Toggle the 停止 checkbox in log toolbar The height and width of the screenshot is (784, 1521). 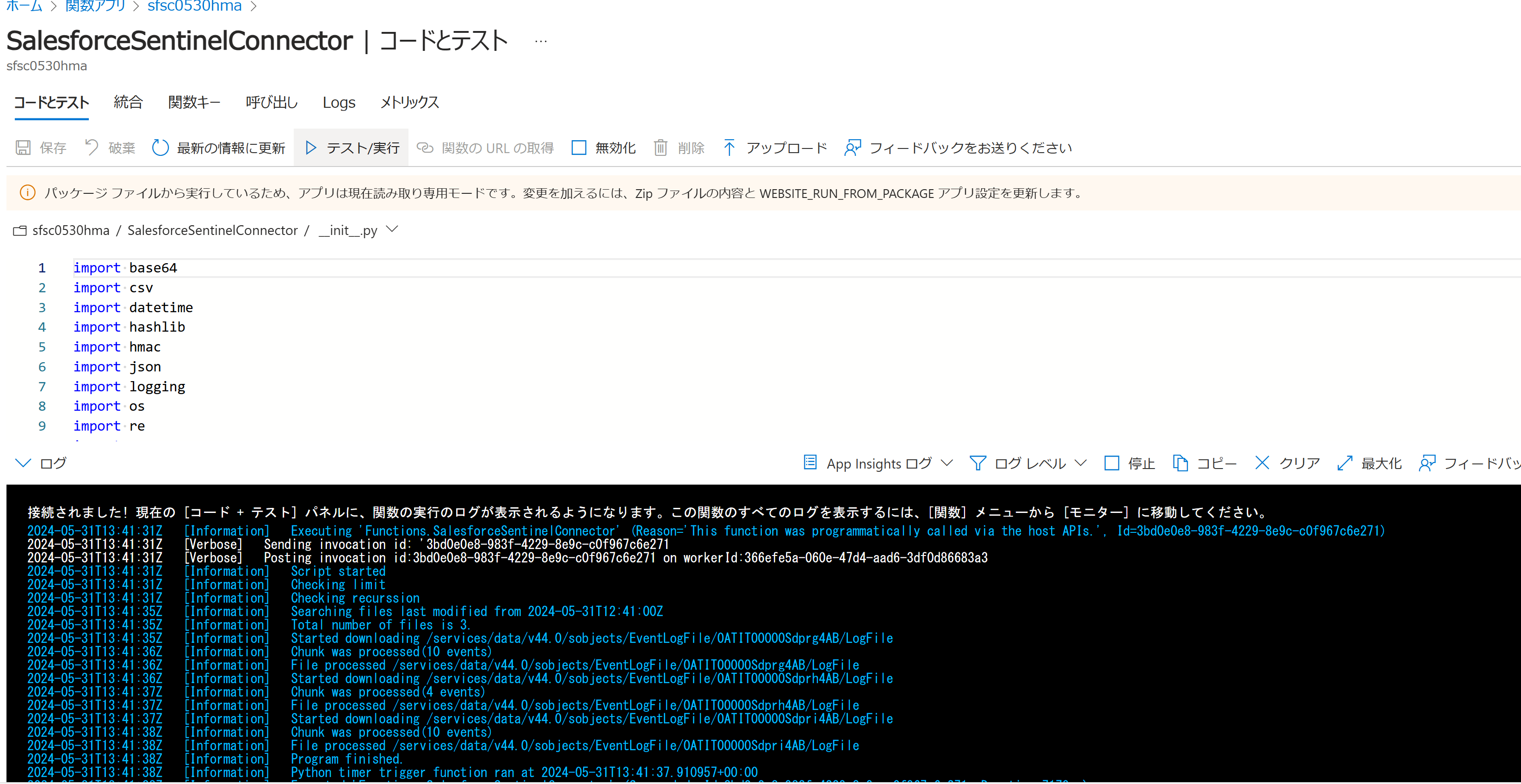click(x=1112, y=463)
